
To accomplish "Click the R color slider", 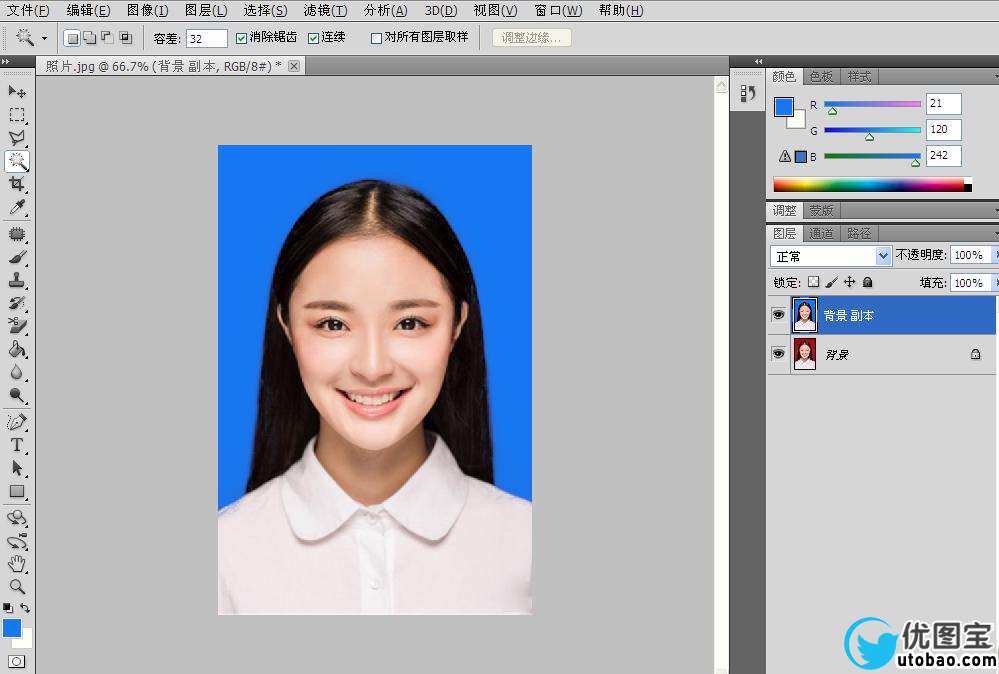I will pyautogui.click(x=872, y=103).
